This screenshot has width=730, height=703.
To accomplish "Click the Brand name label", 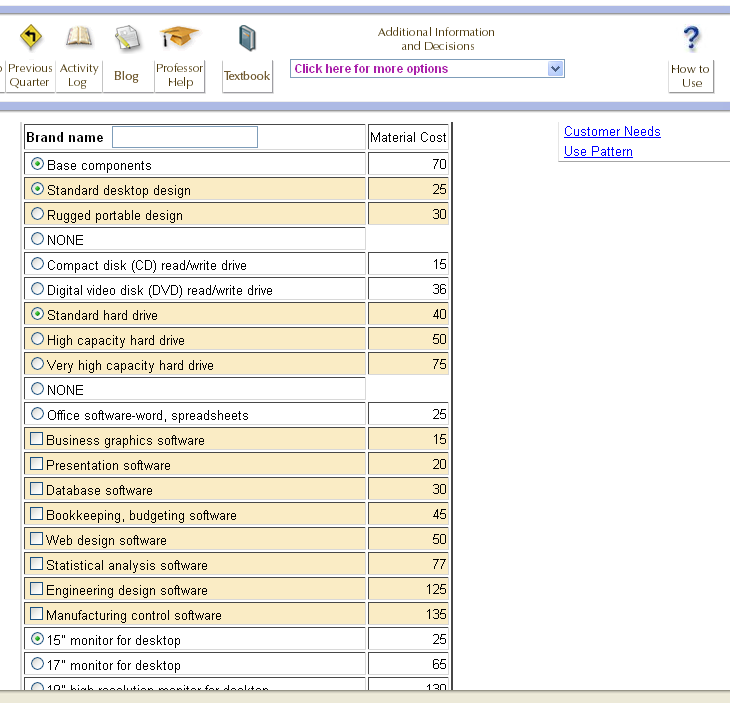I will 65,137.
